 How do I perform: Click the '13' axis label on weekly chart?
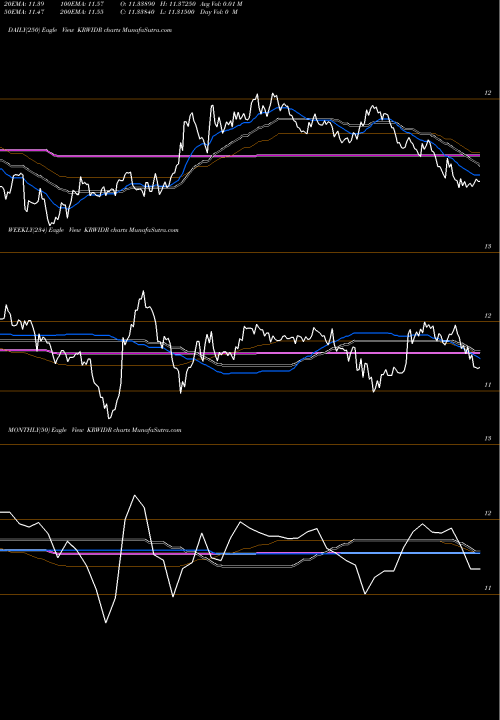pos(488,247)
